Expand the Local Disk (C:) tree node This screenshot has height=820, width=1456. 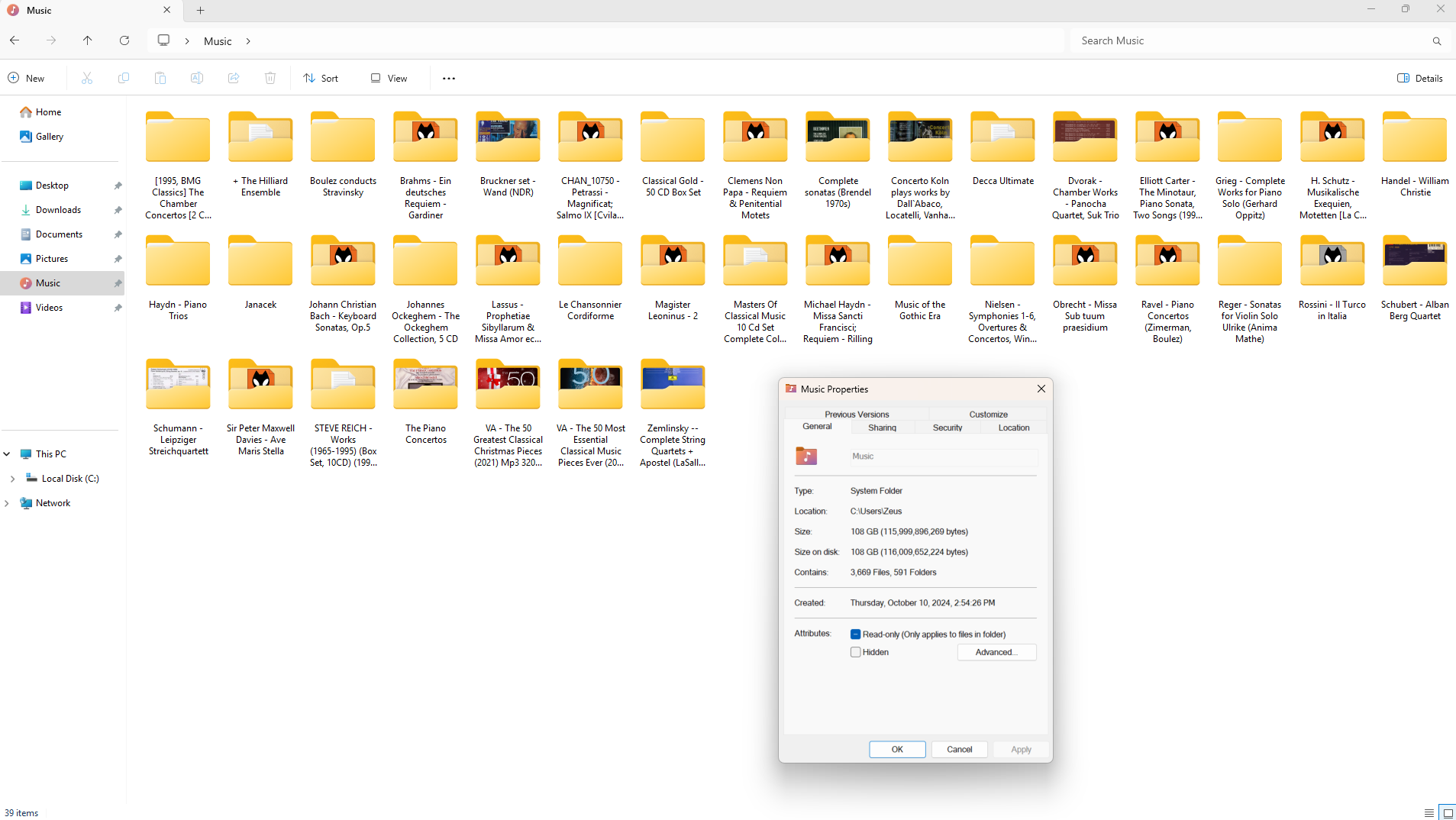12,479
